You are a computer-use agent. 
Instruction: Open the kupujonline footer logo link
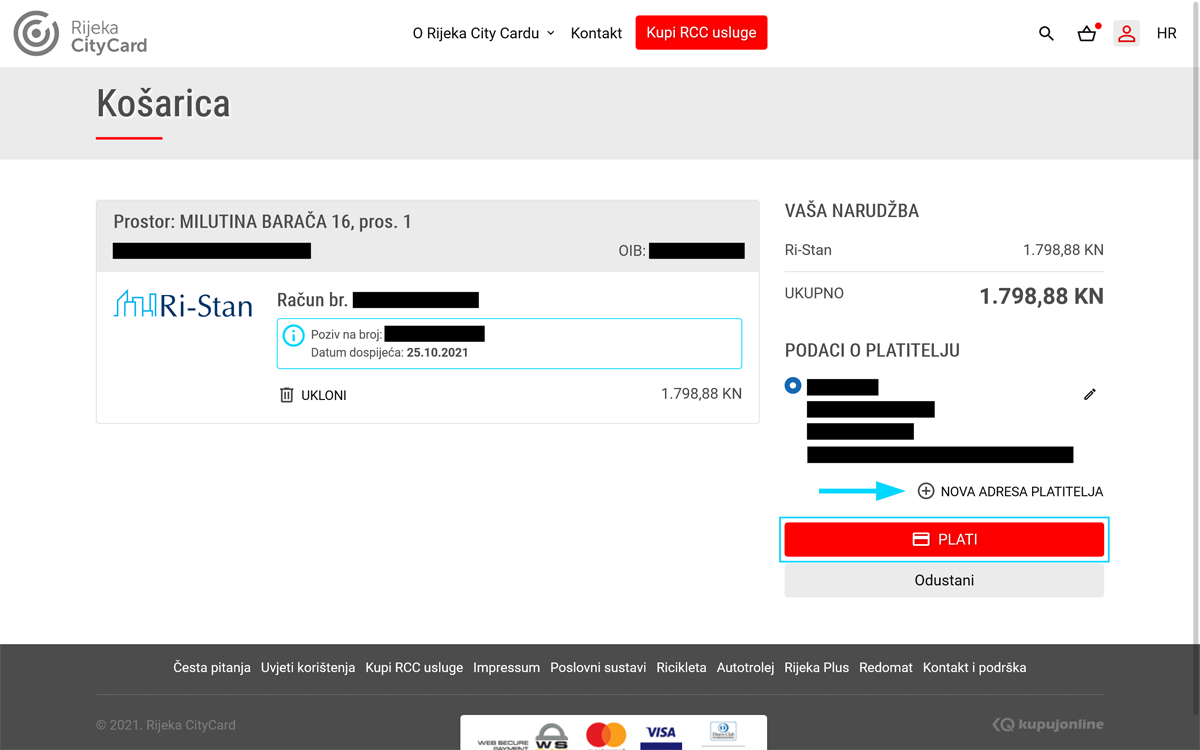[x=1048, y=724]
